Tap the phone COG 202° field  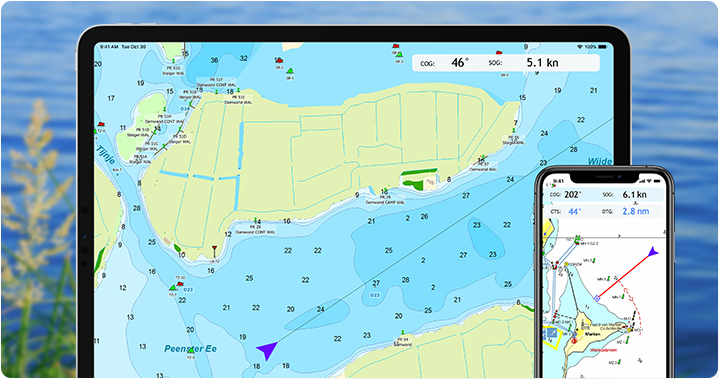[x=565, y=195]
